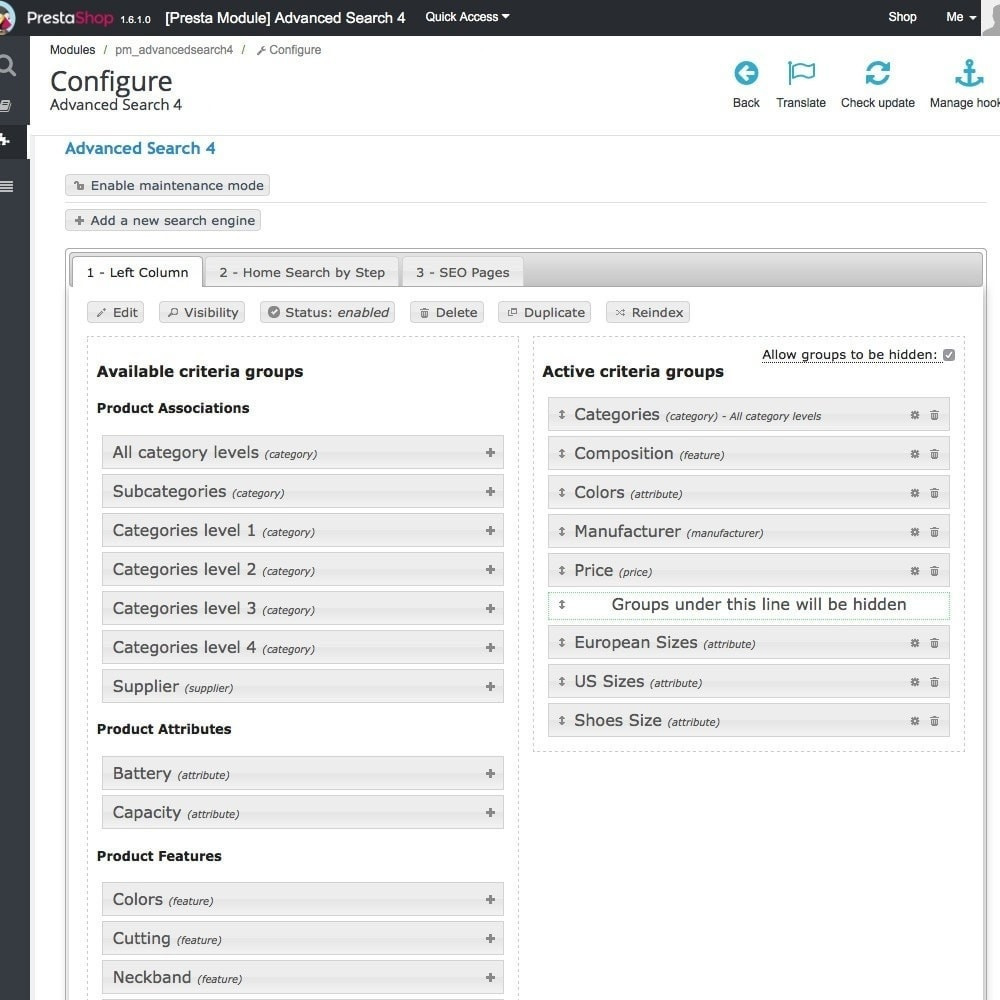Click the Configure breadcrumb text
This screenshot has height=1000, width=1000.
click(295, 50)
